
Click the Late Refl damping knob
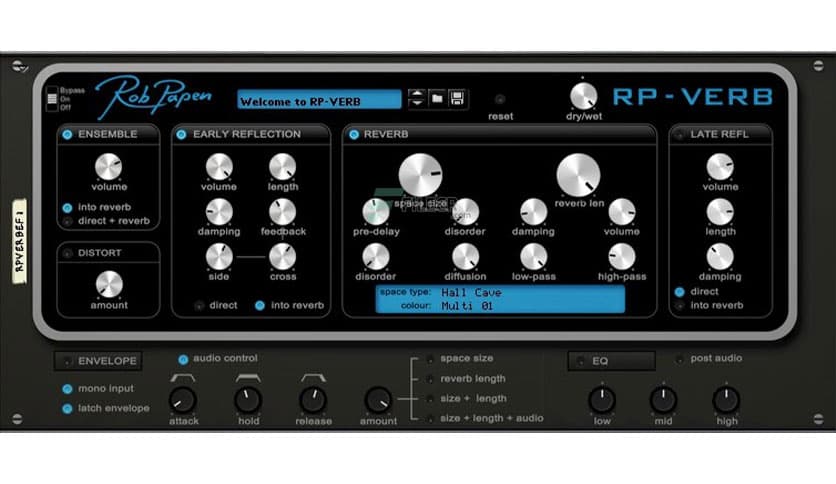[720, 256]
